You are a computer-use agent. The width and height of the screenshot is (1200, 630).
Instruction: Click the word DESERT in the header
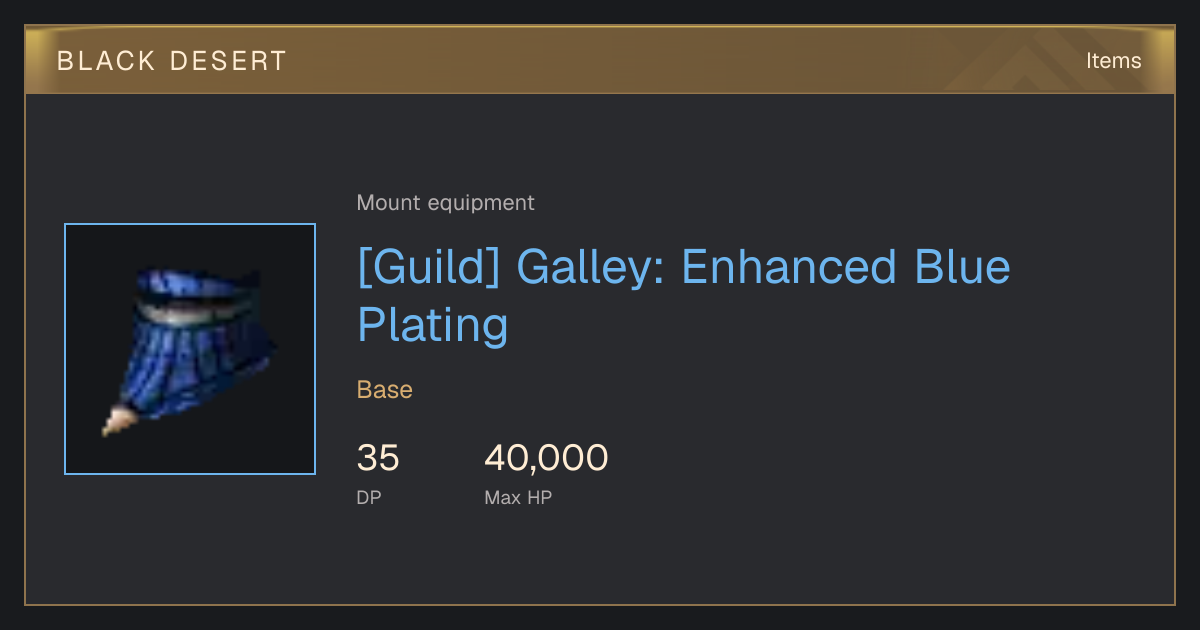coord(228,61)
